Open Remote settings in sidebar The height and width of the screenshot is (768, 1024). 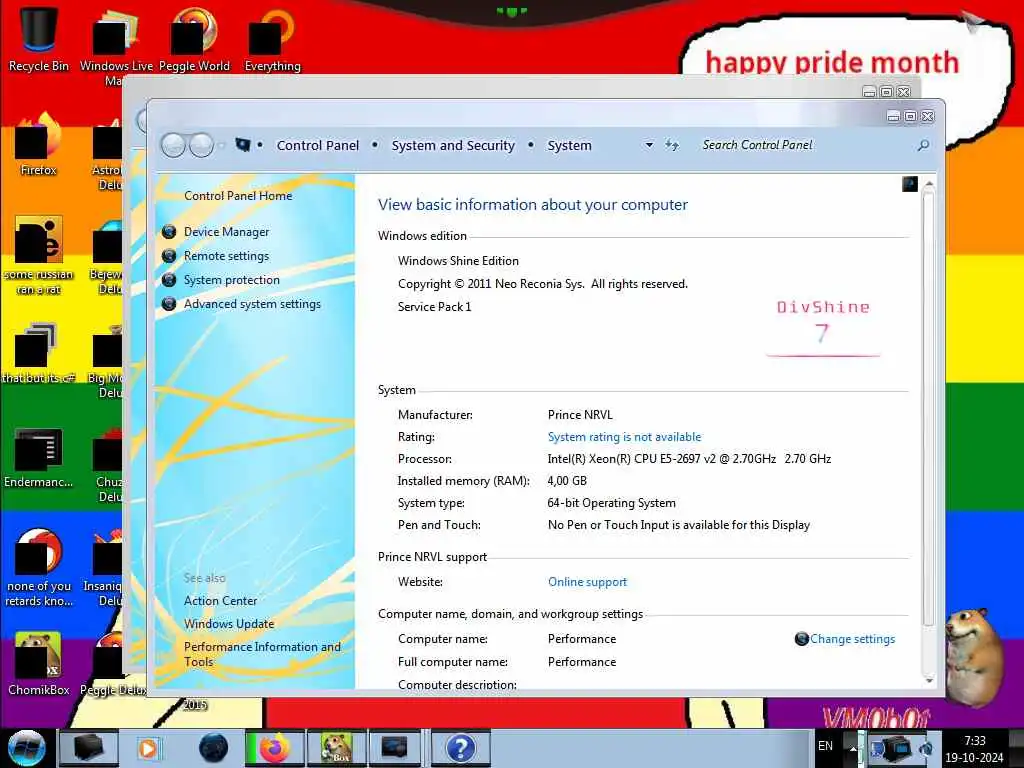click(226, 256)
